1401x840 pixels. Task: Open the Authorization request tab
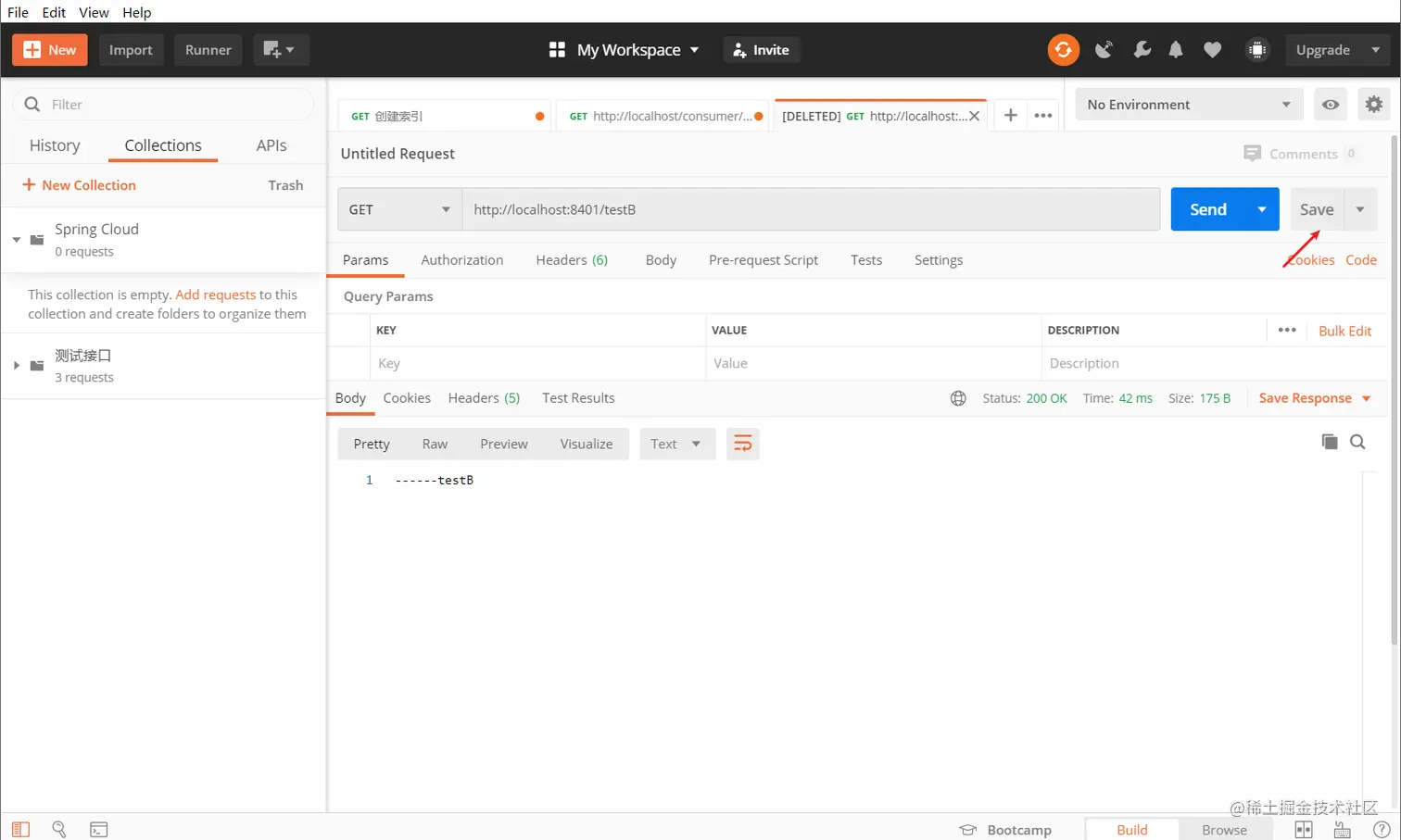click(462, 260)
